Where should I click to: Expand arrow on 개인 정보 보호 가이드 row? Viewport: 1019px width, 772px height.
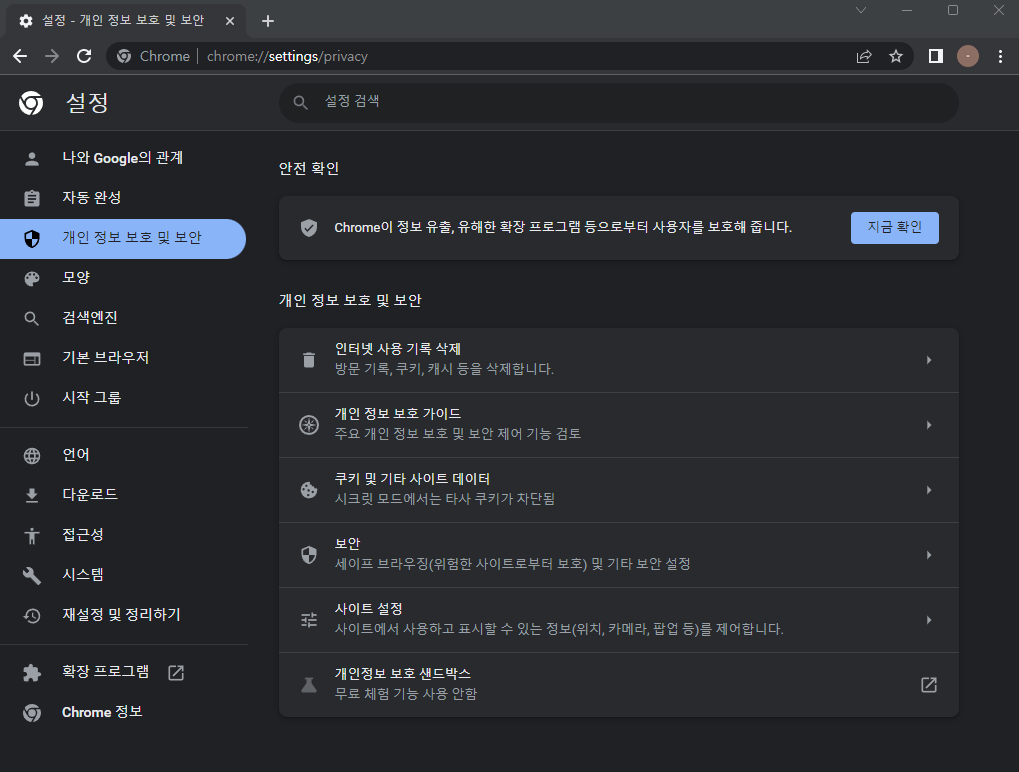click(929, 425)
